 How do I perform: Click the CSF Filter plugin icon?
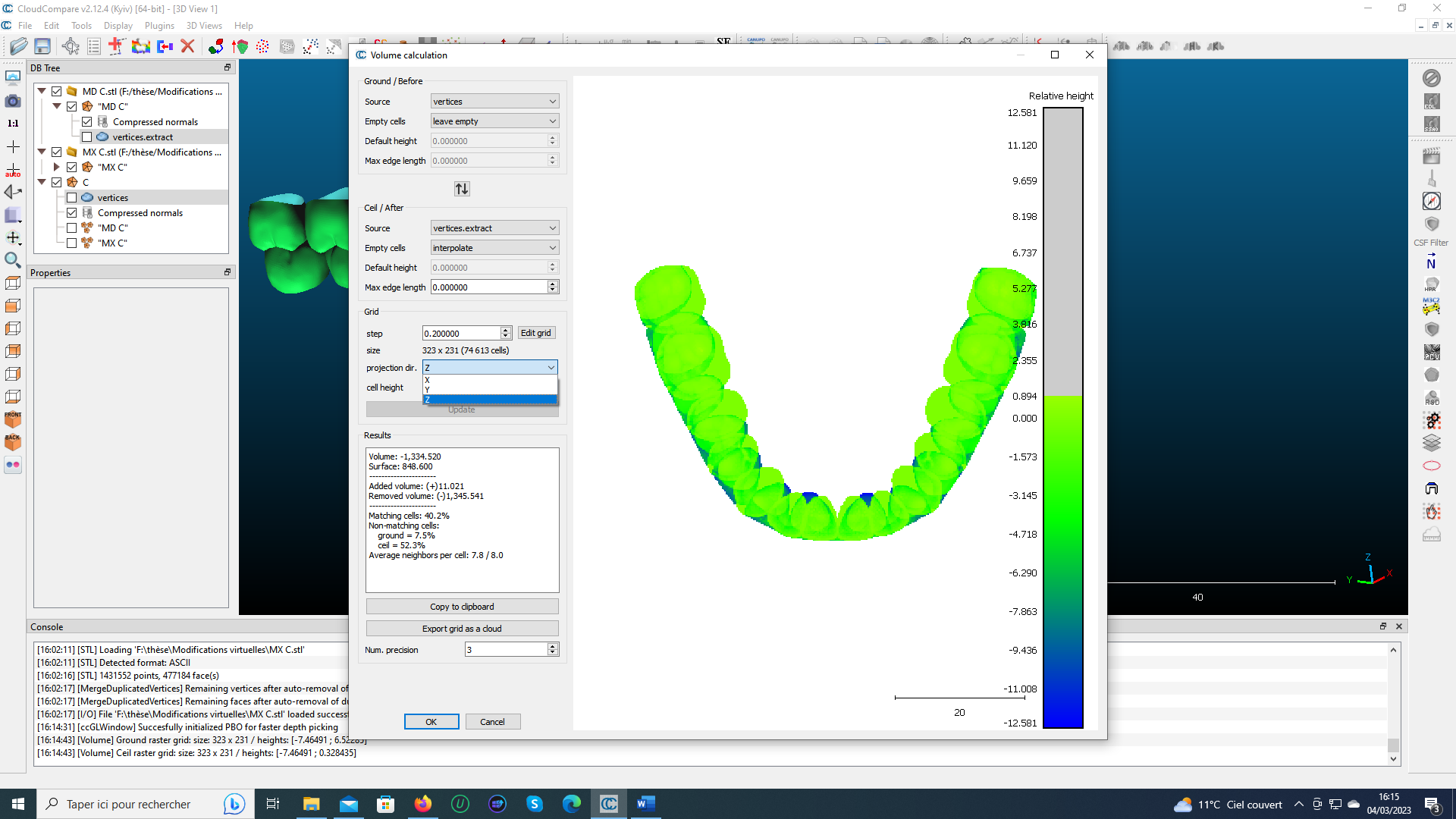click(x=1431, y=224)
